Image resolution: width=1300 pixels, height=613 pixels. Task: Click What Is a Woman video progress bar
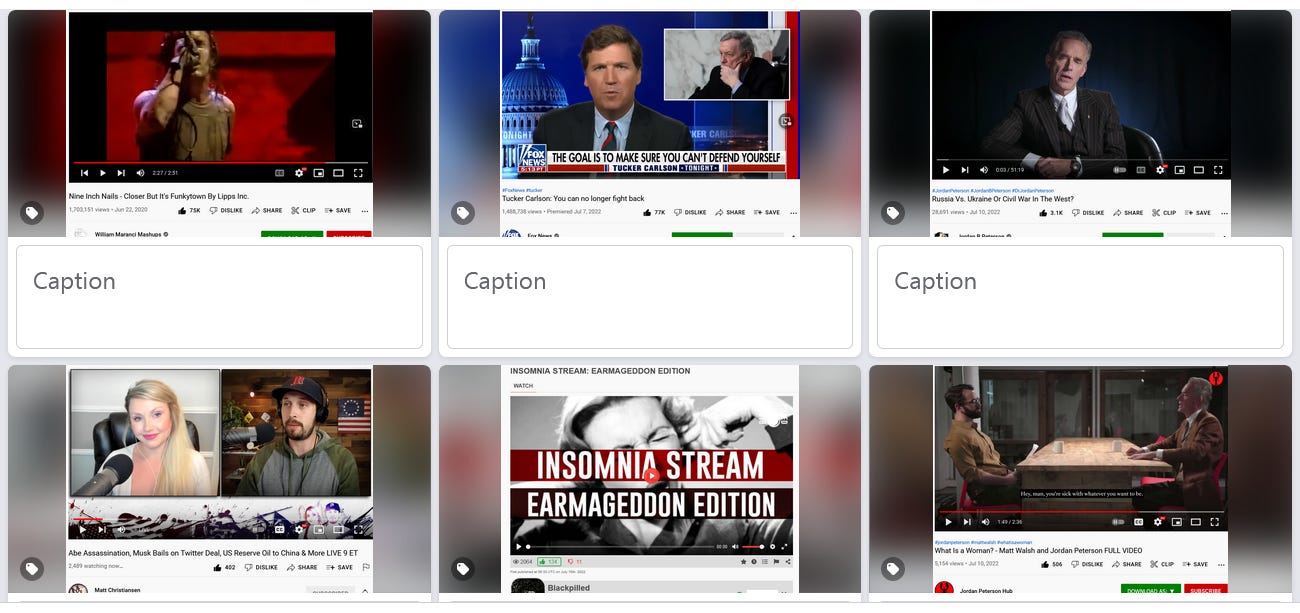click(1081, 511)
